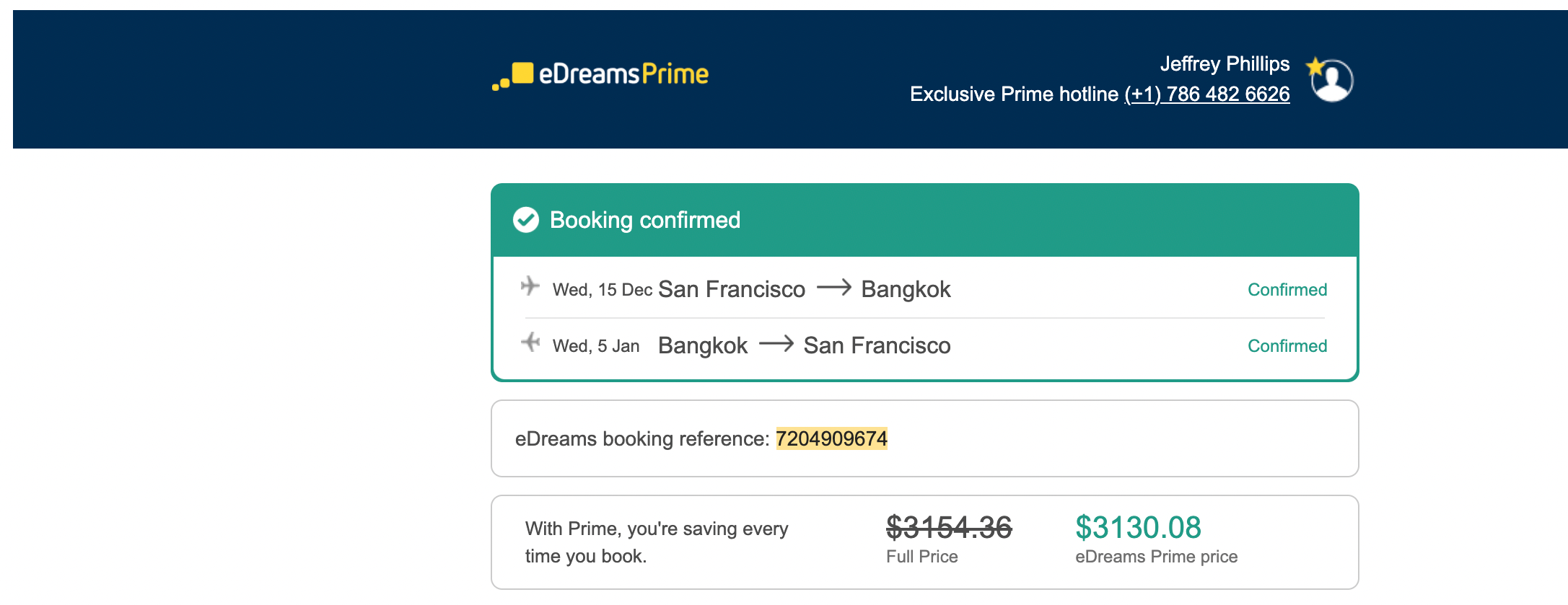Click the eDreams booking reference label
1568x605 pixels.
641,438
